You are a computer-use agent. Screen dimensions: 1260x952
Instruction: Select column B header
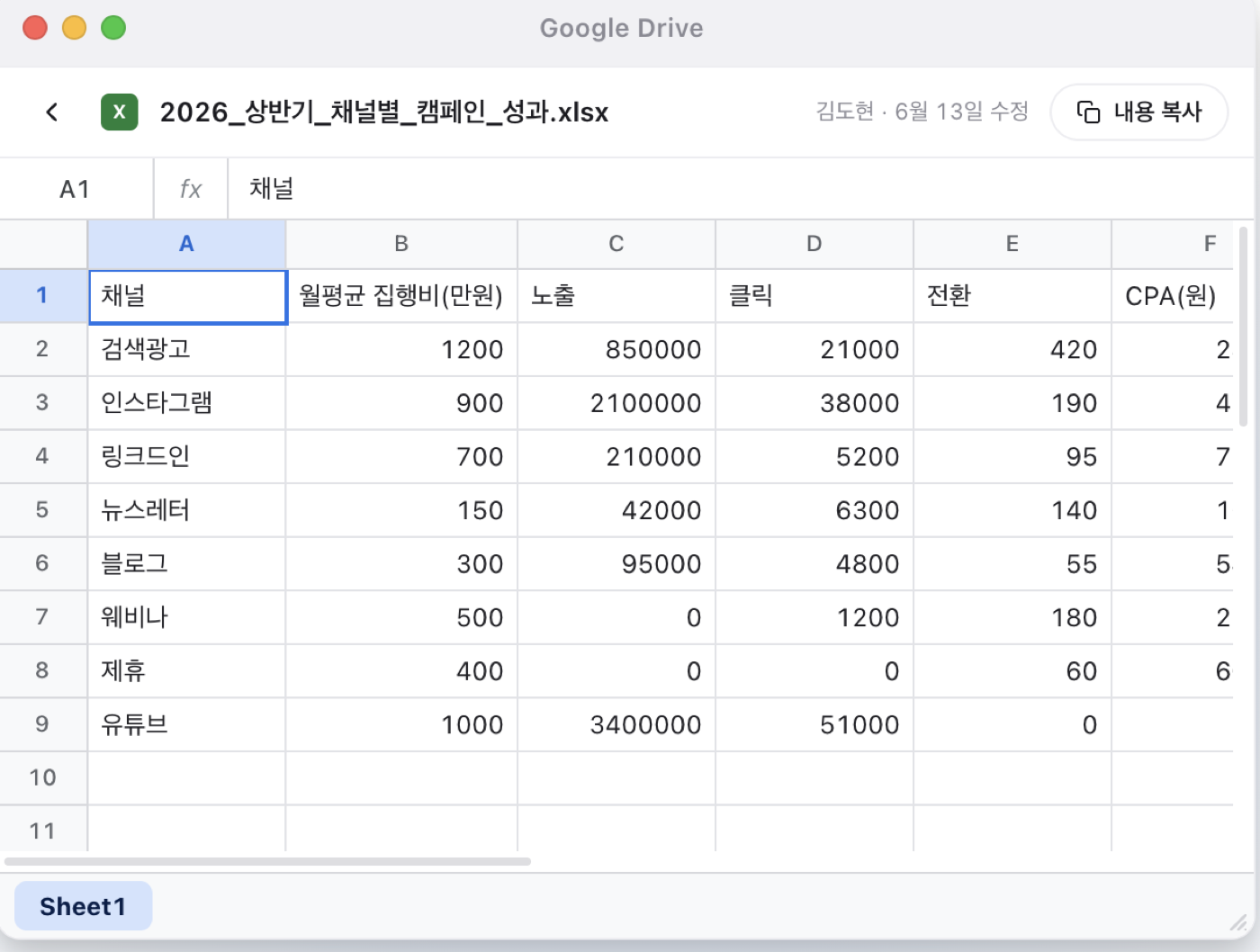tap(401, 244)
